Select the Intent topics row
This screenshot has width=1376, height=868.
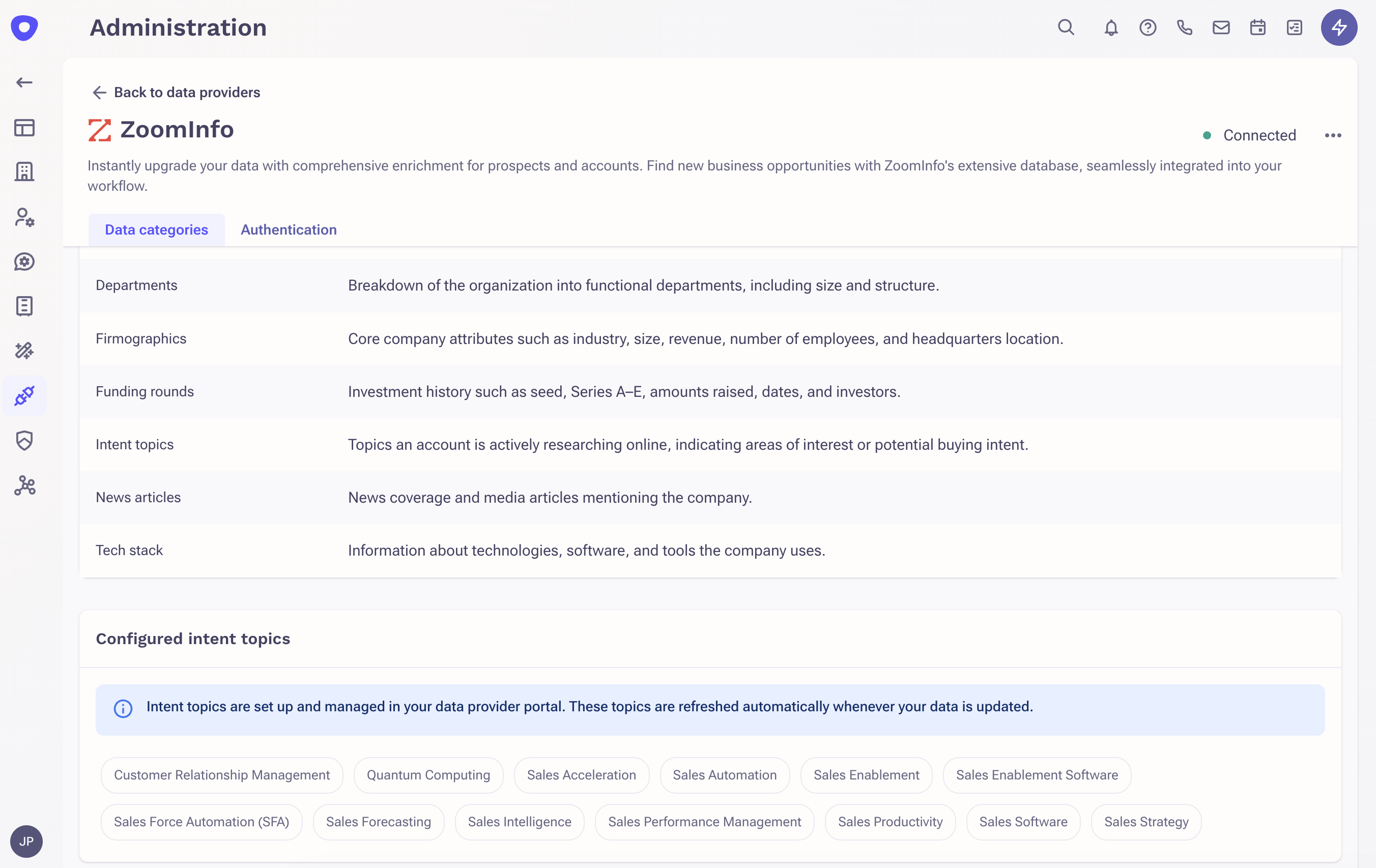point(135,445)
